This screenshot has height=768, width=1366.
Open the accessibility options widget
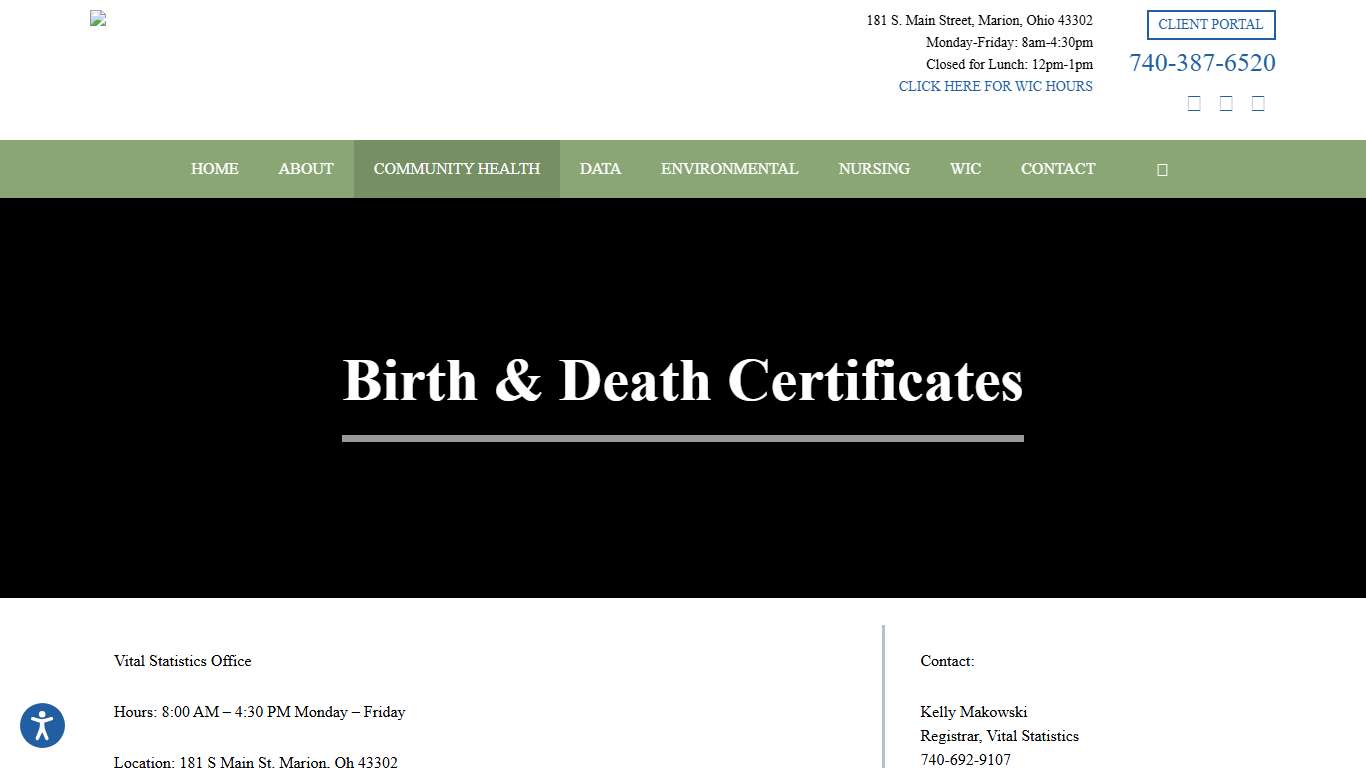click(x=42, y=725)
